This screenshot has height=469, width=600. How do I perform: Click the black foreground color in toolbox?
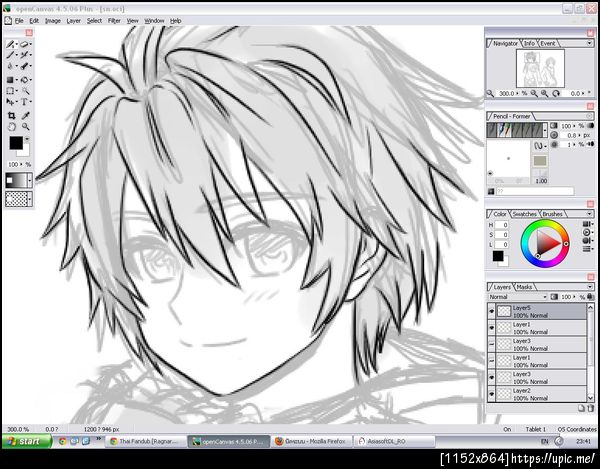point(16,143)
